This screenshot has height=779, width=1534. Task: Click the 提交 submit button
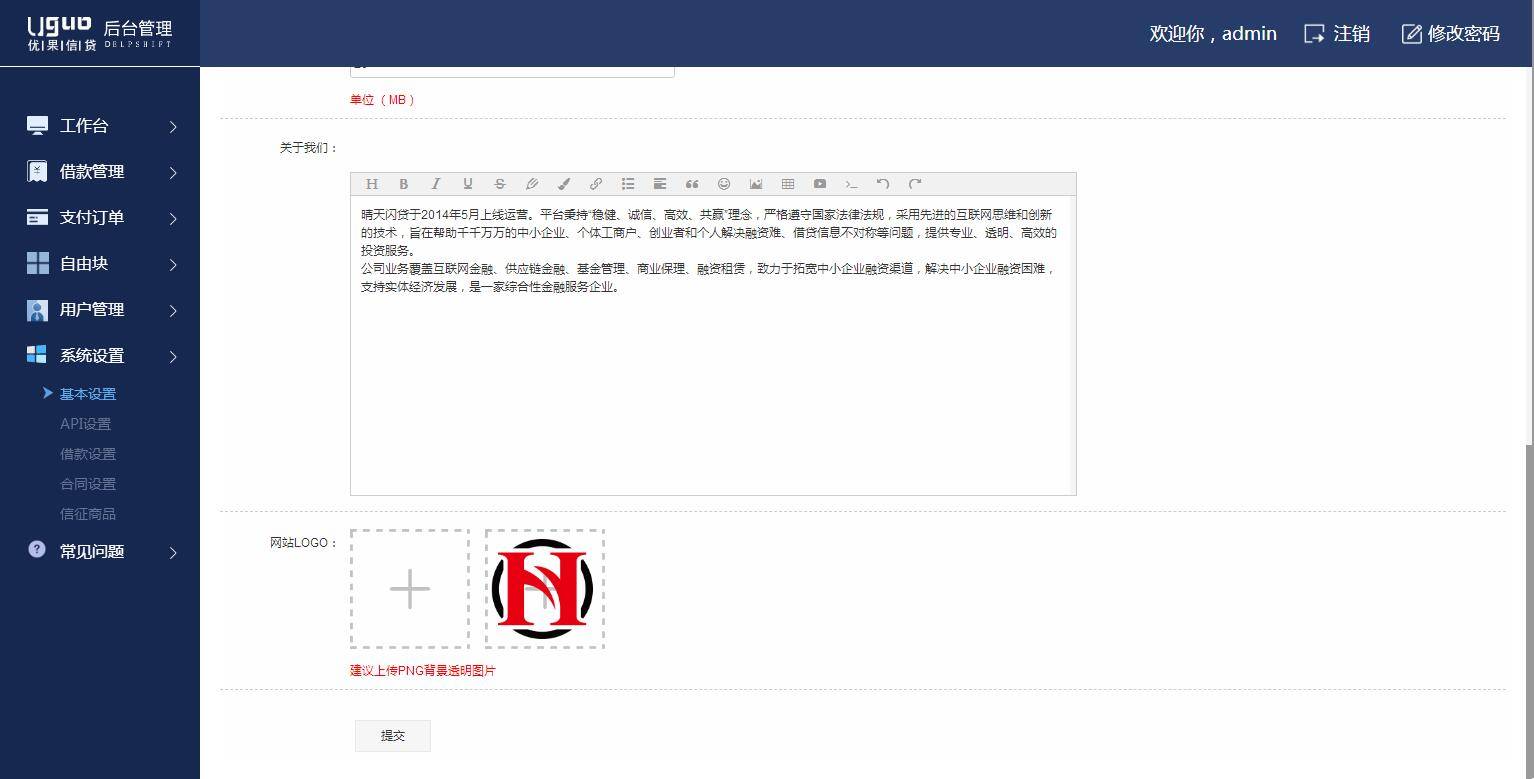(392, 735)
